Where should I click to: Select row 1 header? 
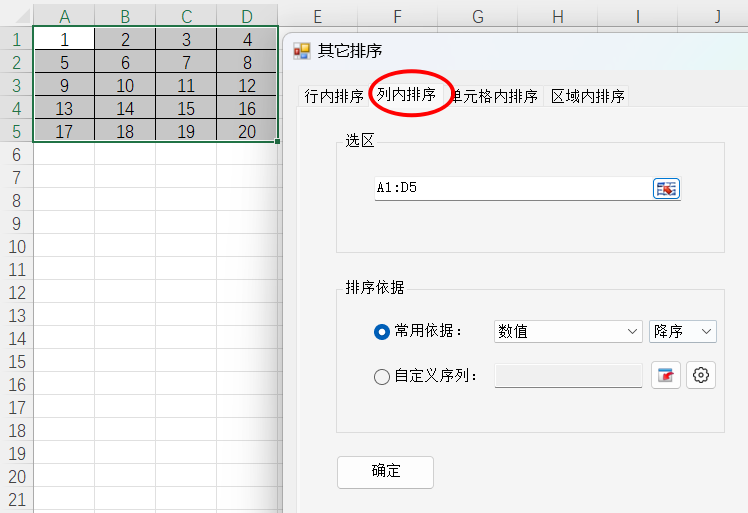click(x=17, y=39)
